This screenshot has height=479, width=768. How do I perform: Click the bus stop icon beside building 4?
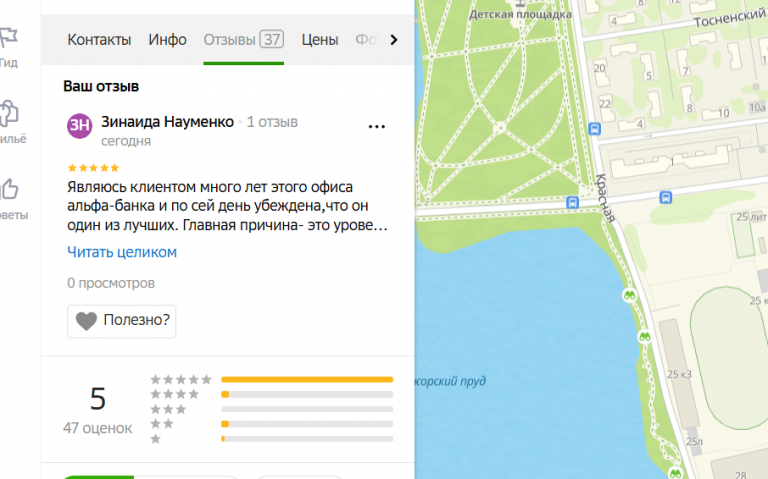(595, 129)
